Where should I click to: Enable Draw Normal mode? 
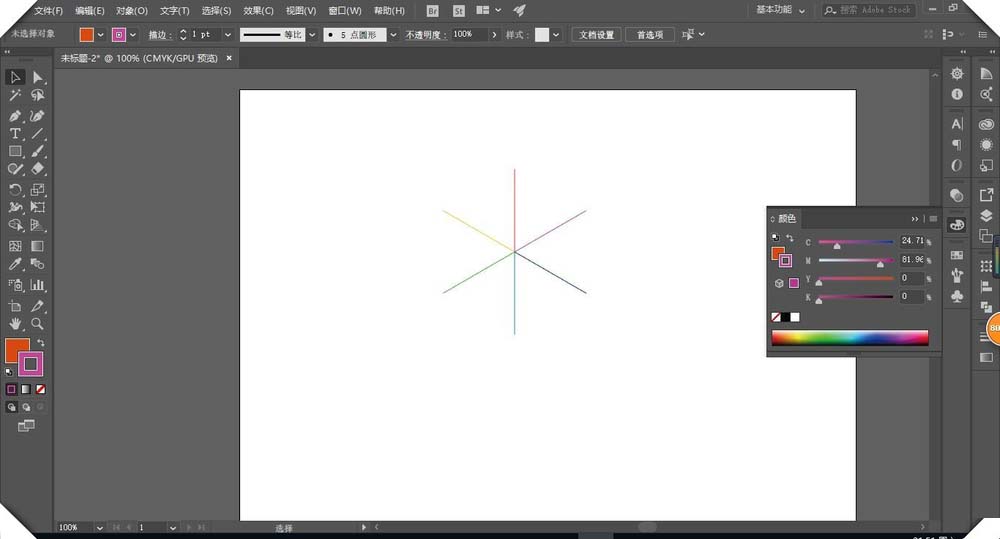point(11,407)
